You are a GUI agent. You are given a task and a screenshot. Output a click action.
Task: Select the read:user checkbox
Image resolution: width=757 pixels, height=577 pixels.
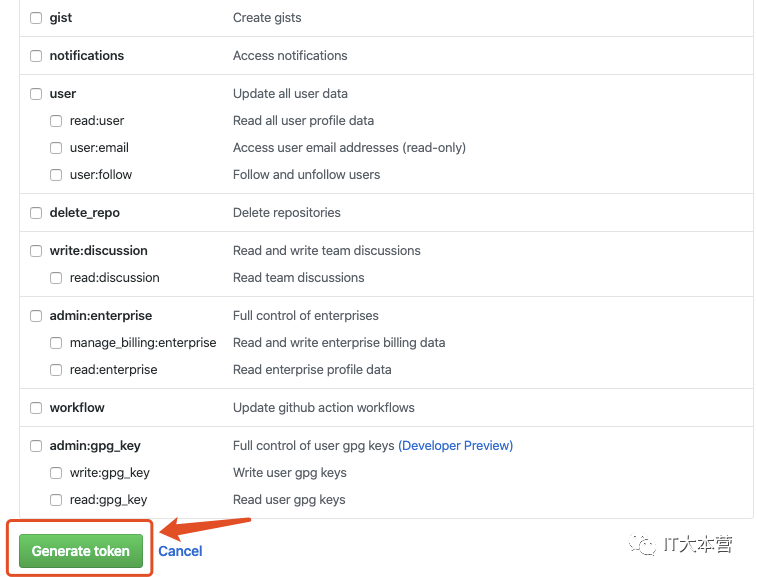[57, 121]
